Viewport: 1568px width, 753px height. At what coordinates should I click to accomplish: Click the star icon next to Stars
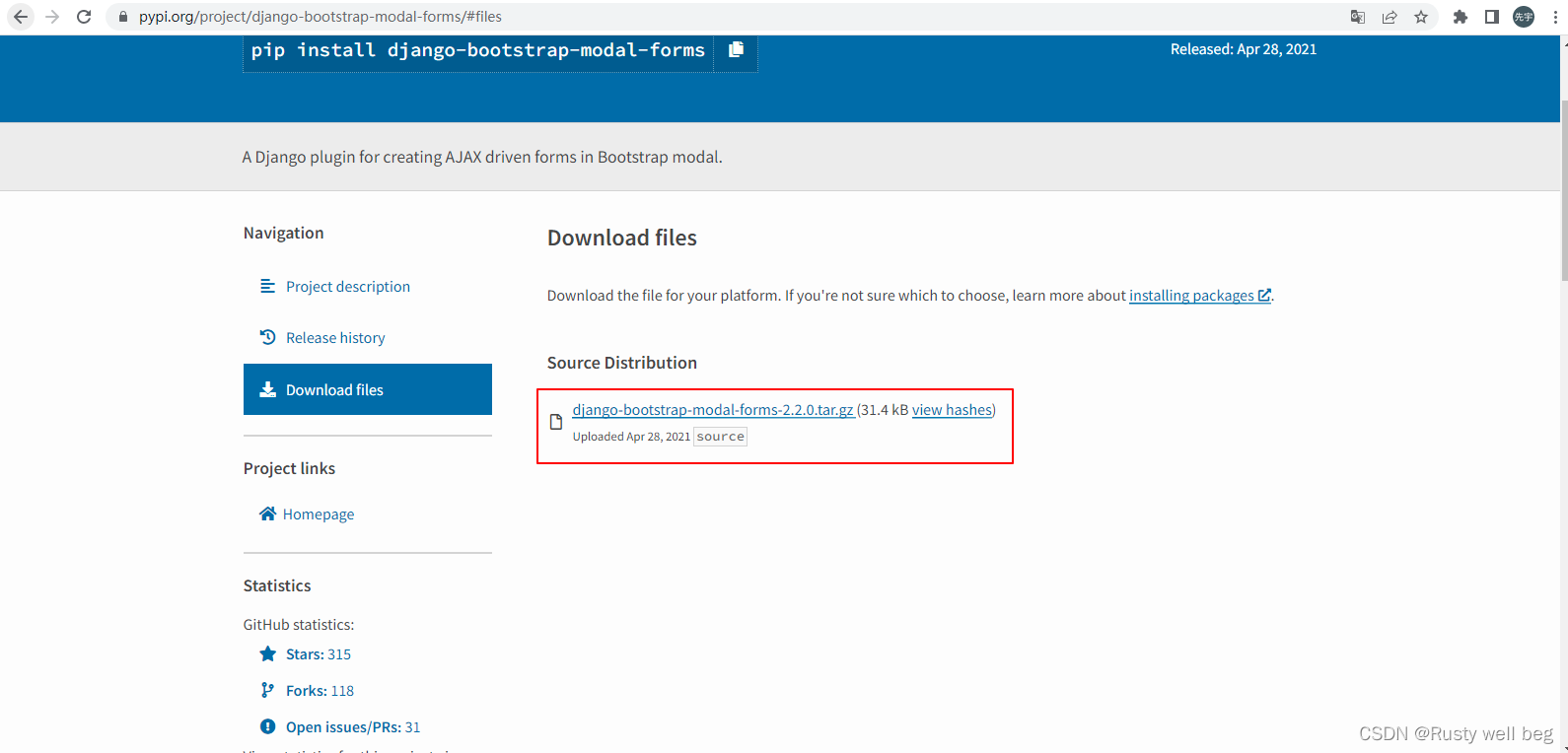[x=267, y=653]
